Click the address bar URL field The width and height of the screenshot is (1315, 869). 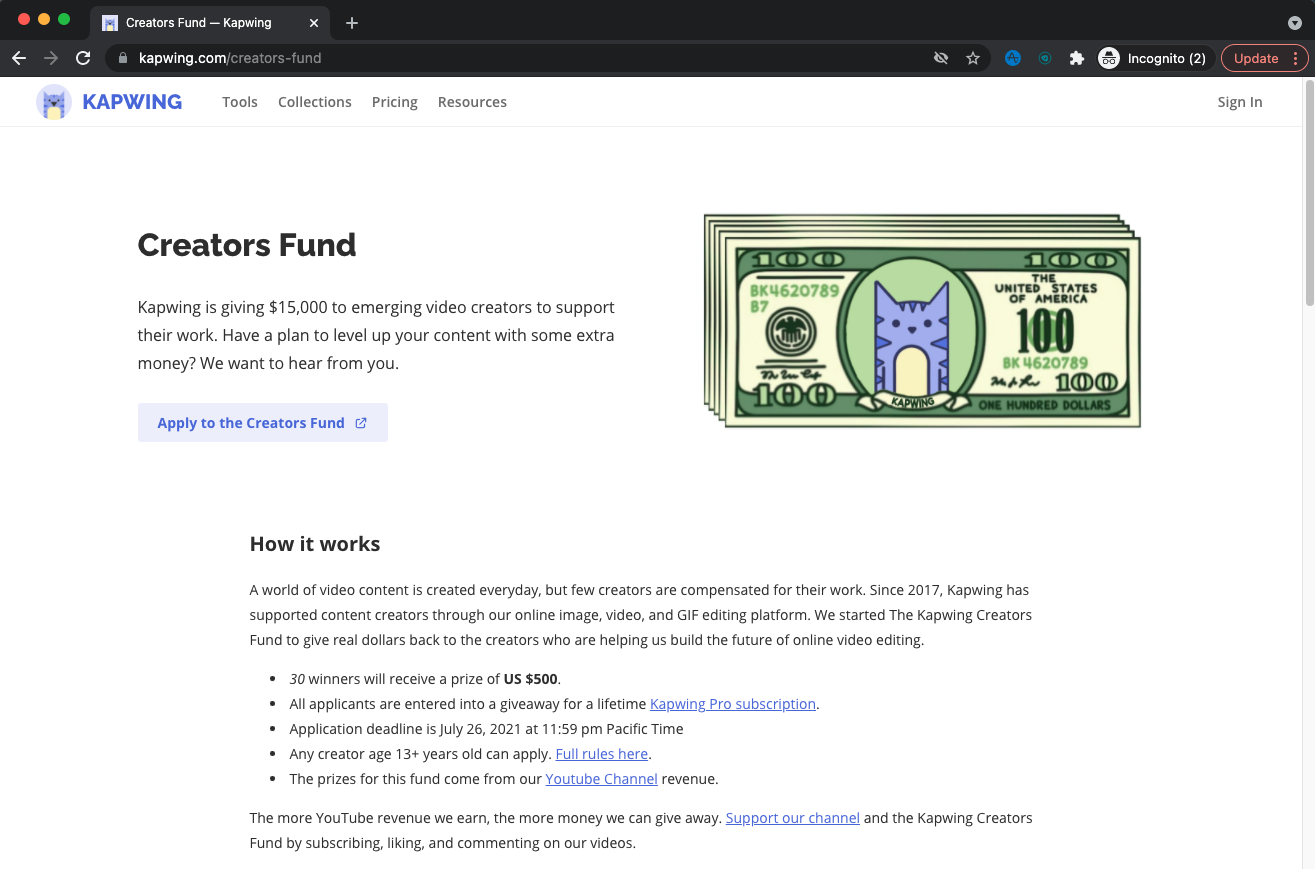click(500, 58)
